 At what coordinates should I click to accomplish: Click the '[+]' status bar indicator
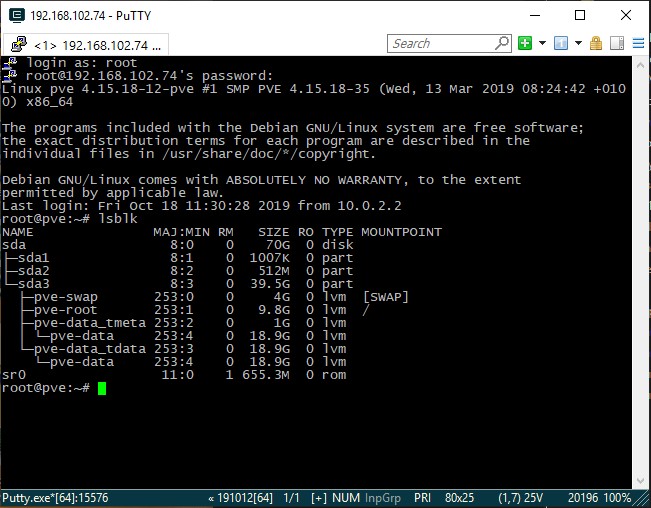319,498
